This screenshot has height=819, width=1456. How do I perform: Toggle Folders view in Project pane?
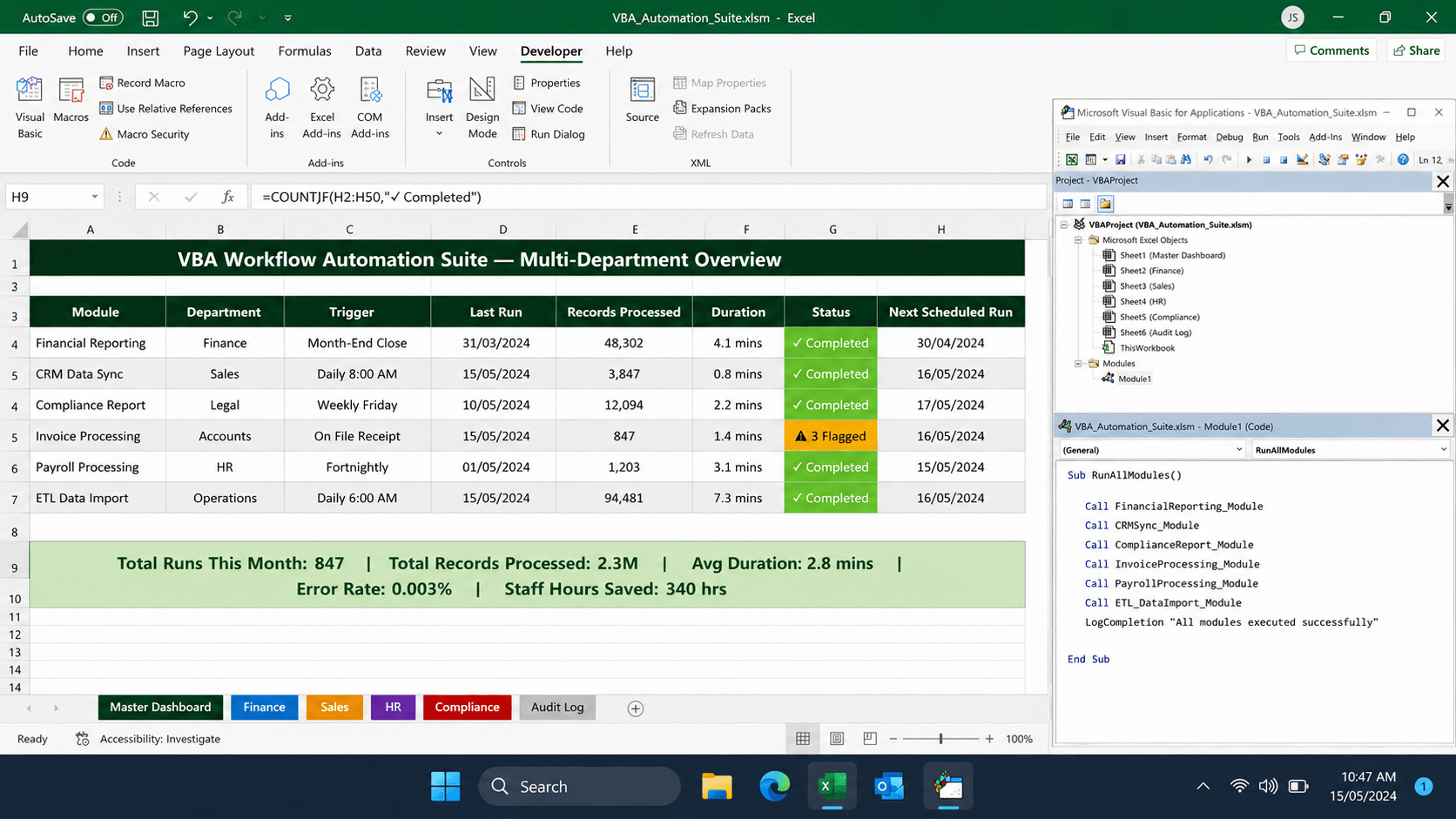pyautogui.click(x=1105, y=204)
